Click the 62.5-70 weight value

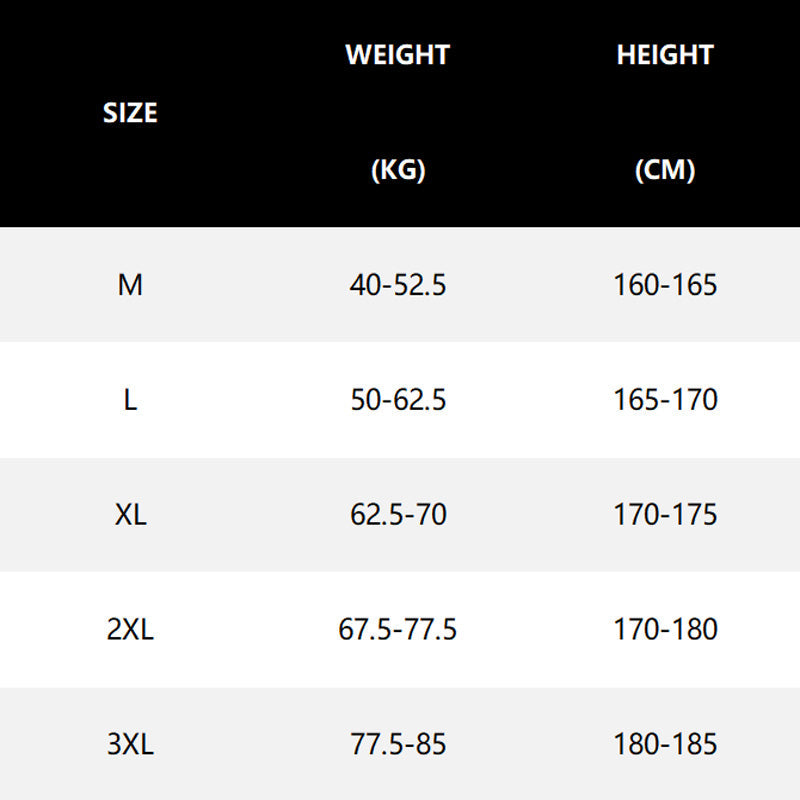tap(398, 515)
